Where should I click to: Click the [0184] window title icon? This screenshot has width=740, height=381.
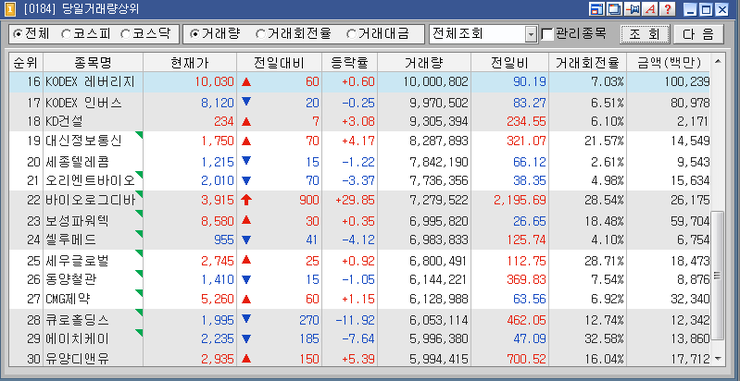9,9
